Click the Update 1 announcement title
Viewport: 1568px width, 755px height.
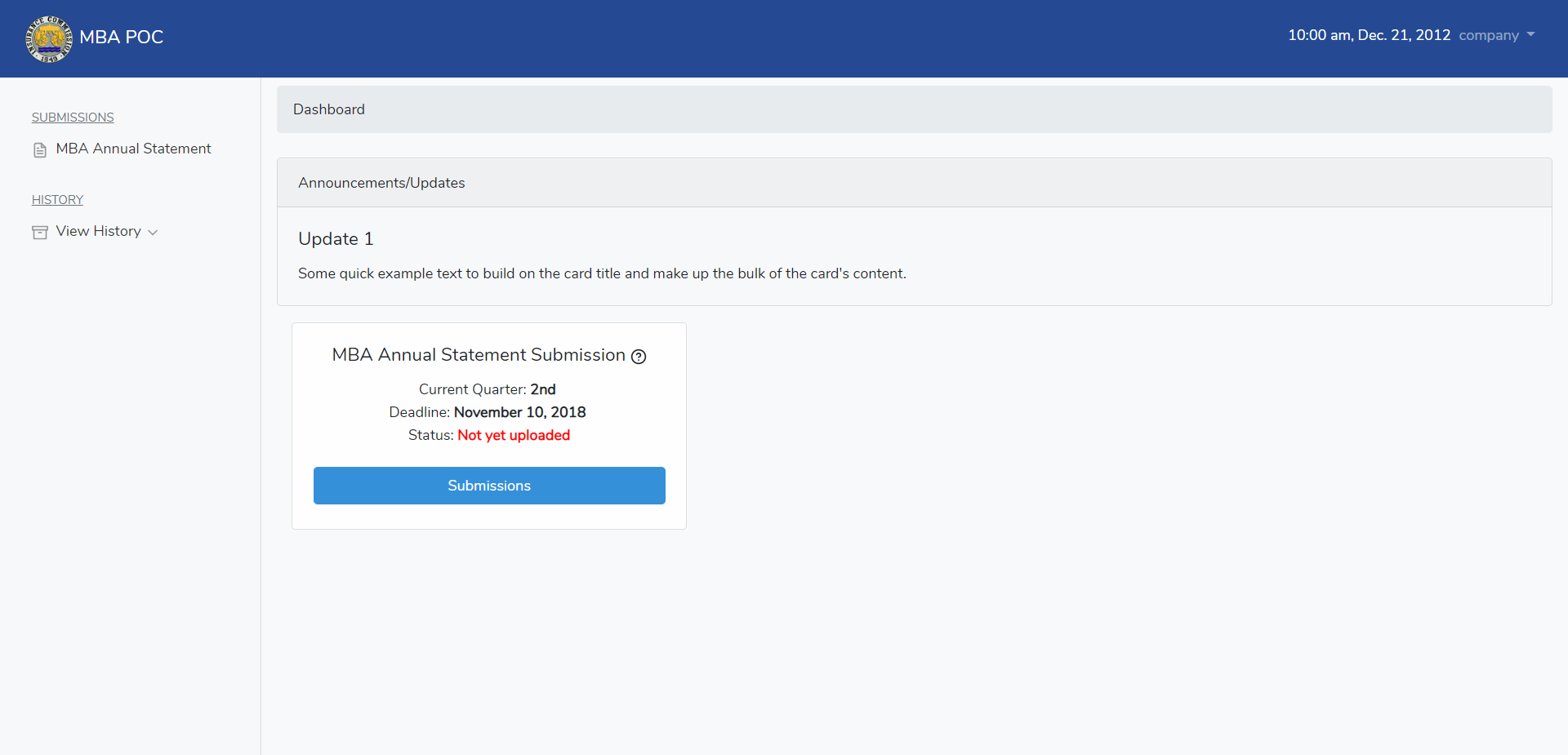[336, 238]
